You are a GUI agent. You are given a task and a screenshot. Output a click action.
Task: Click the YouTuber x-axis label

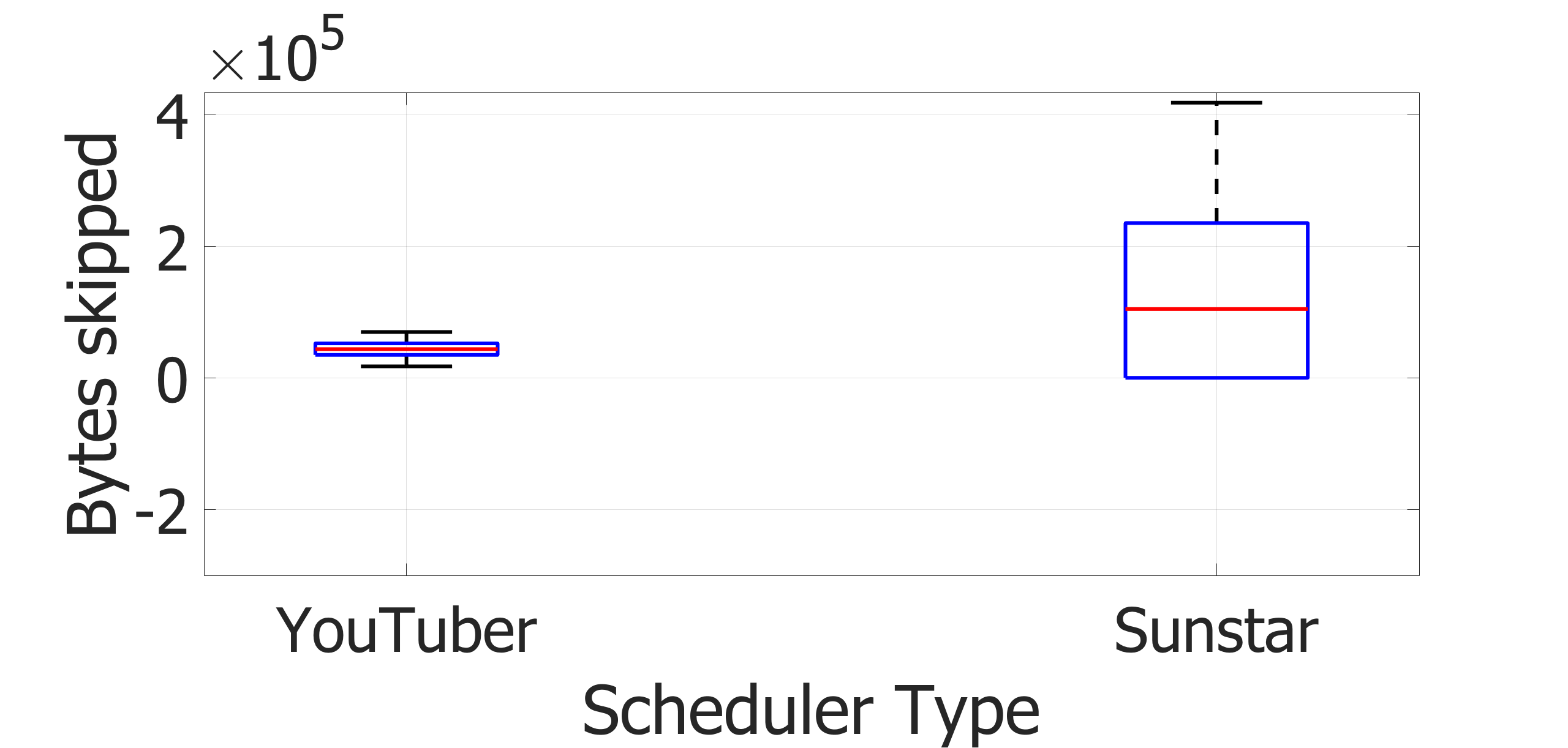click(406, 630)
